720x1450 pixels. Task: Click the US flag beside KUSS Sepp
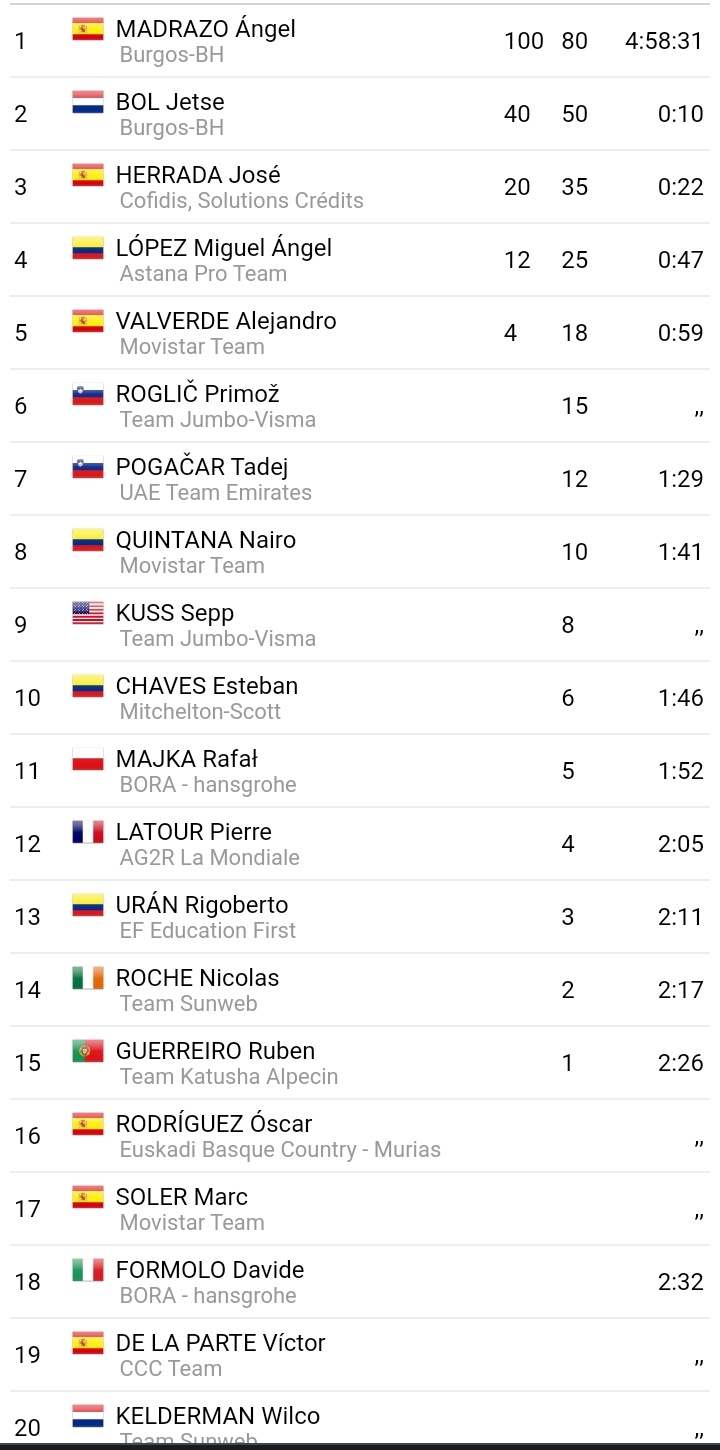pos(88,614)
